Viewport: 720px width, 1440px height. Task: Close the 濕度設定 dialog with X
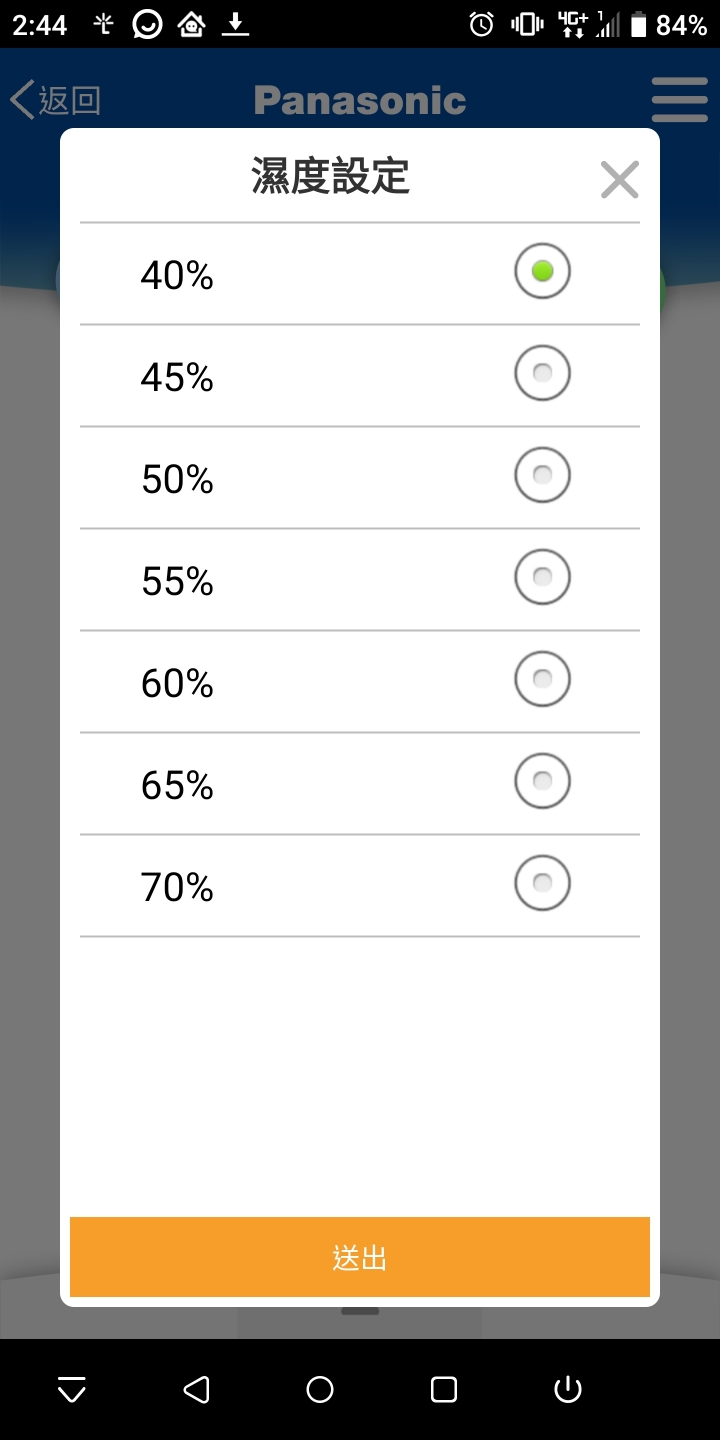click(619, 180)
